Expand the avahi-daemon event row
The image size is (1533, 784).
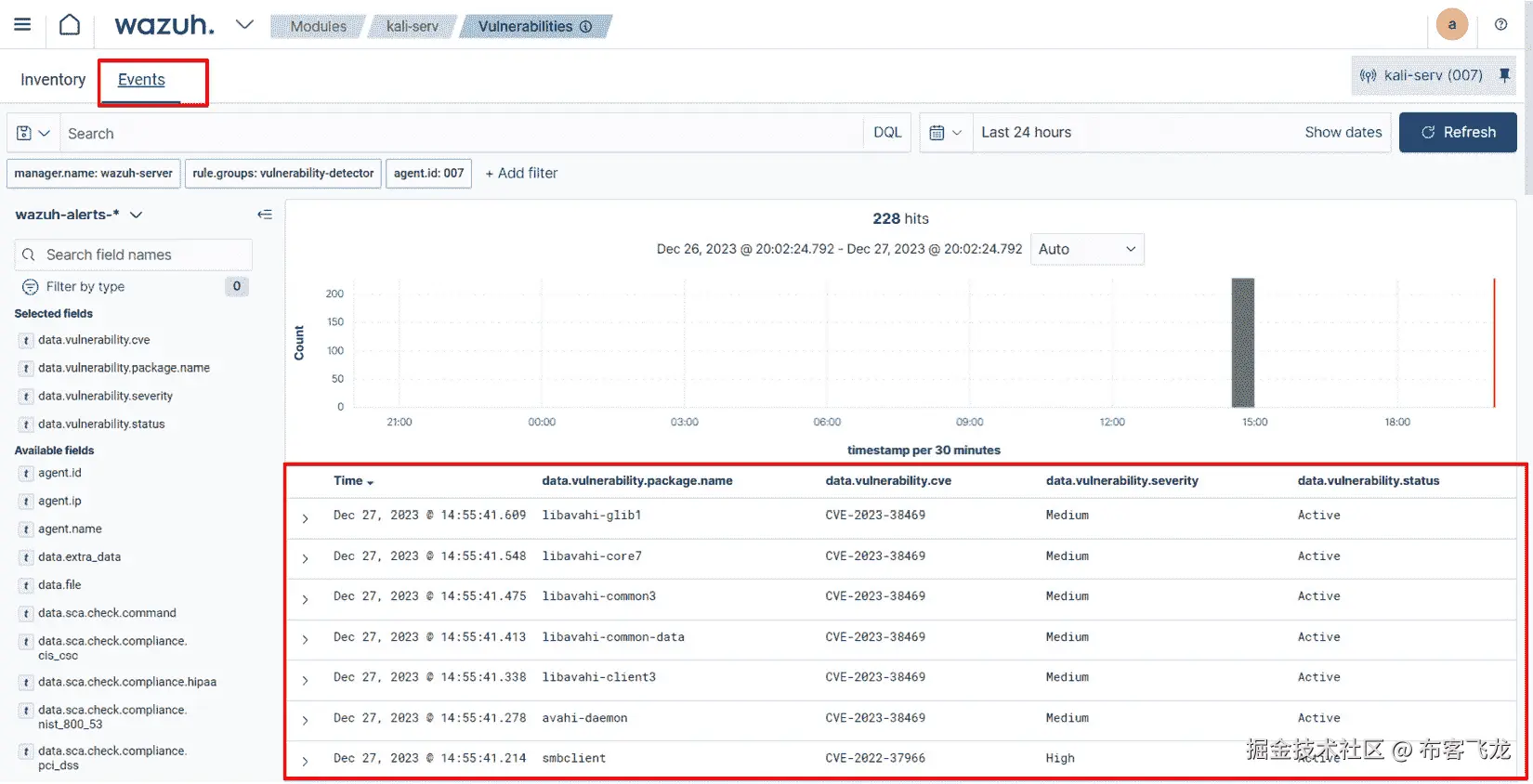point(305,720)
